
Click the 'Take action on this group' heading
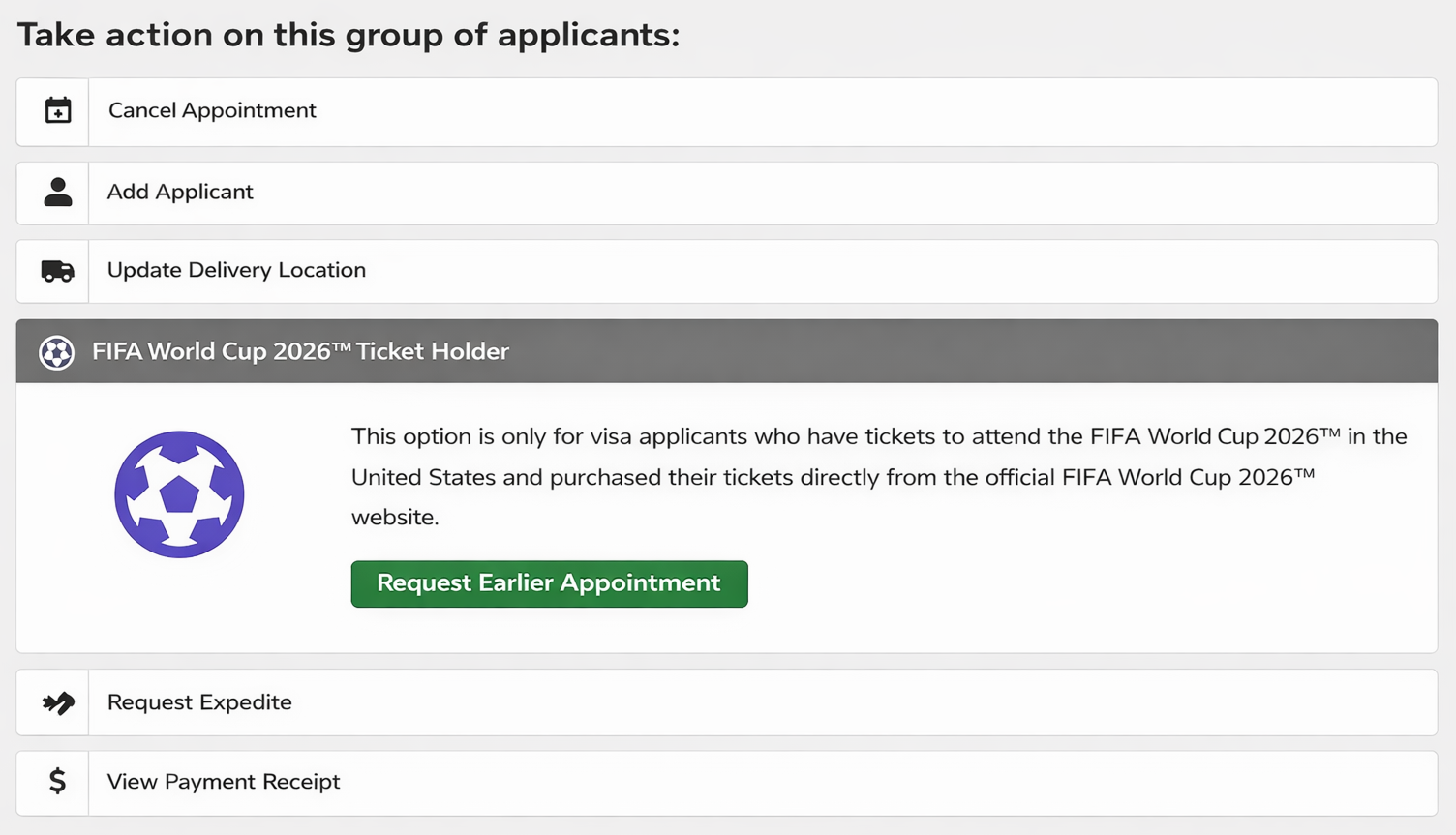click(349, 35)
